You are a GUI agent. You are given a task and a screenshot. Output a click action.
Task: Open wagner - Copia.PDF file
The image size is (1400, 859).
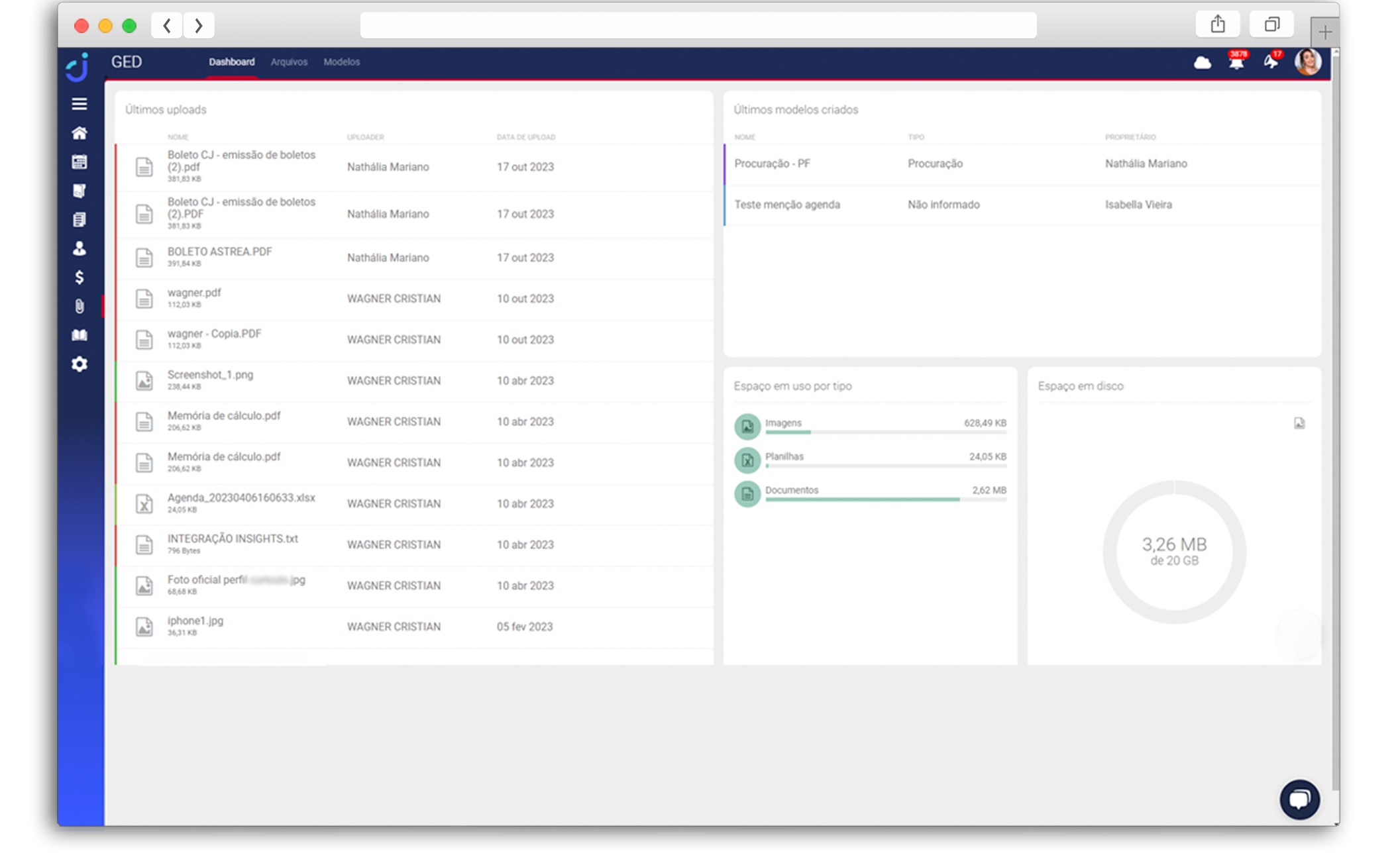coord(414,340)
